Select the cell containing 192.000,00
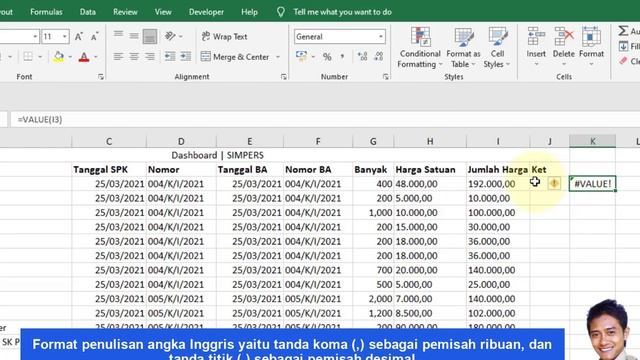The image size is (640, 360). pyautogui.click(x=498, y=184)
